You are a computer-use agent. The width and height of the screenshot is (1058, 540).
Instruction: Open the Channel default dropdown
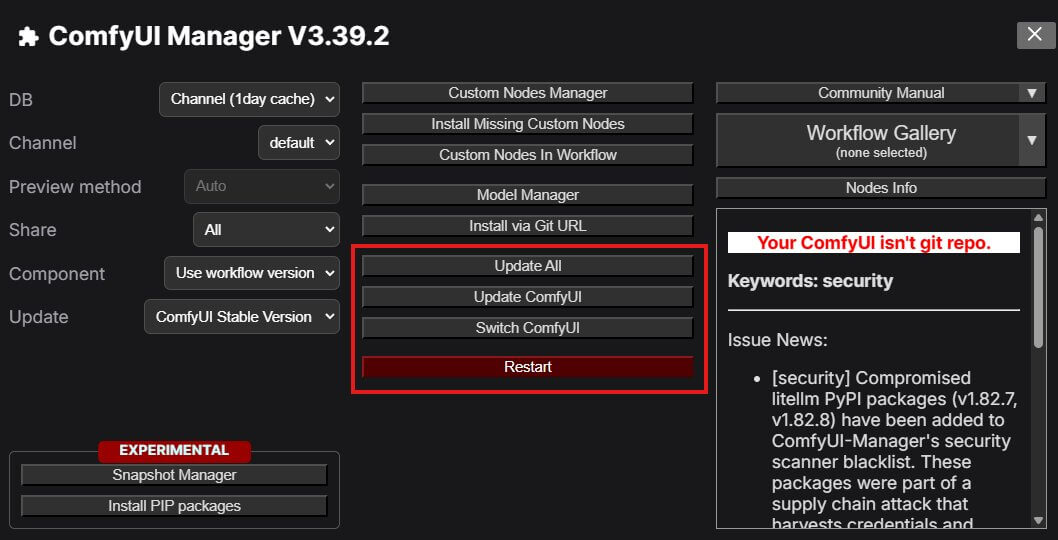click(299, 142)
